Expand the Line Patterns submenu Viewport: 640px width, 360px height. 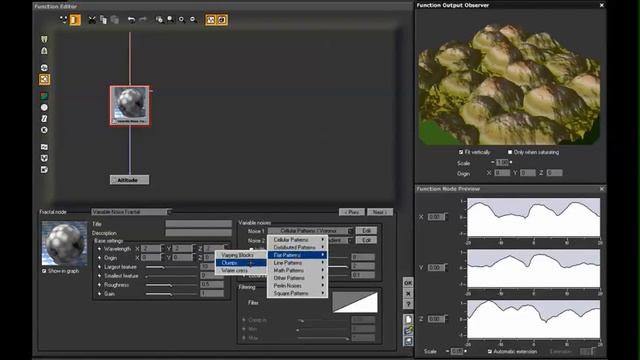297,263
